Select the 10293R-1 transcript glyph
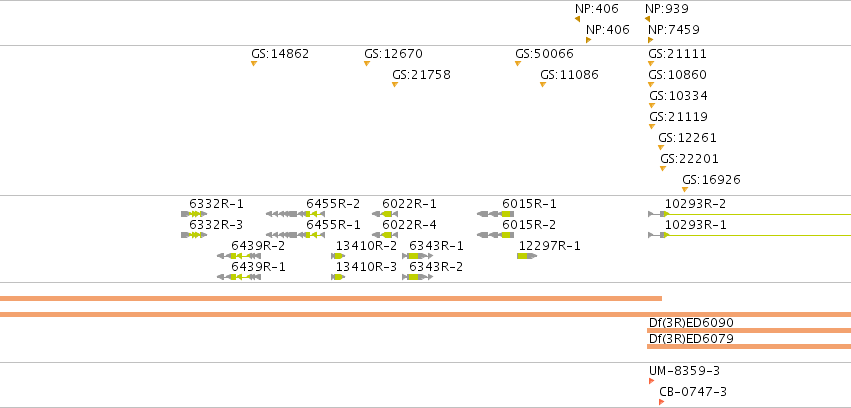This screenshot has width=851, height=408. [x=750, y=235]
